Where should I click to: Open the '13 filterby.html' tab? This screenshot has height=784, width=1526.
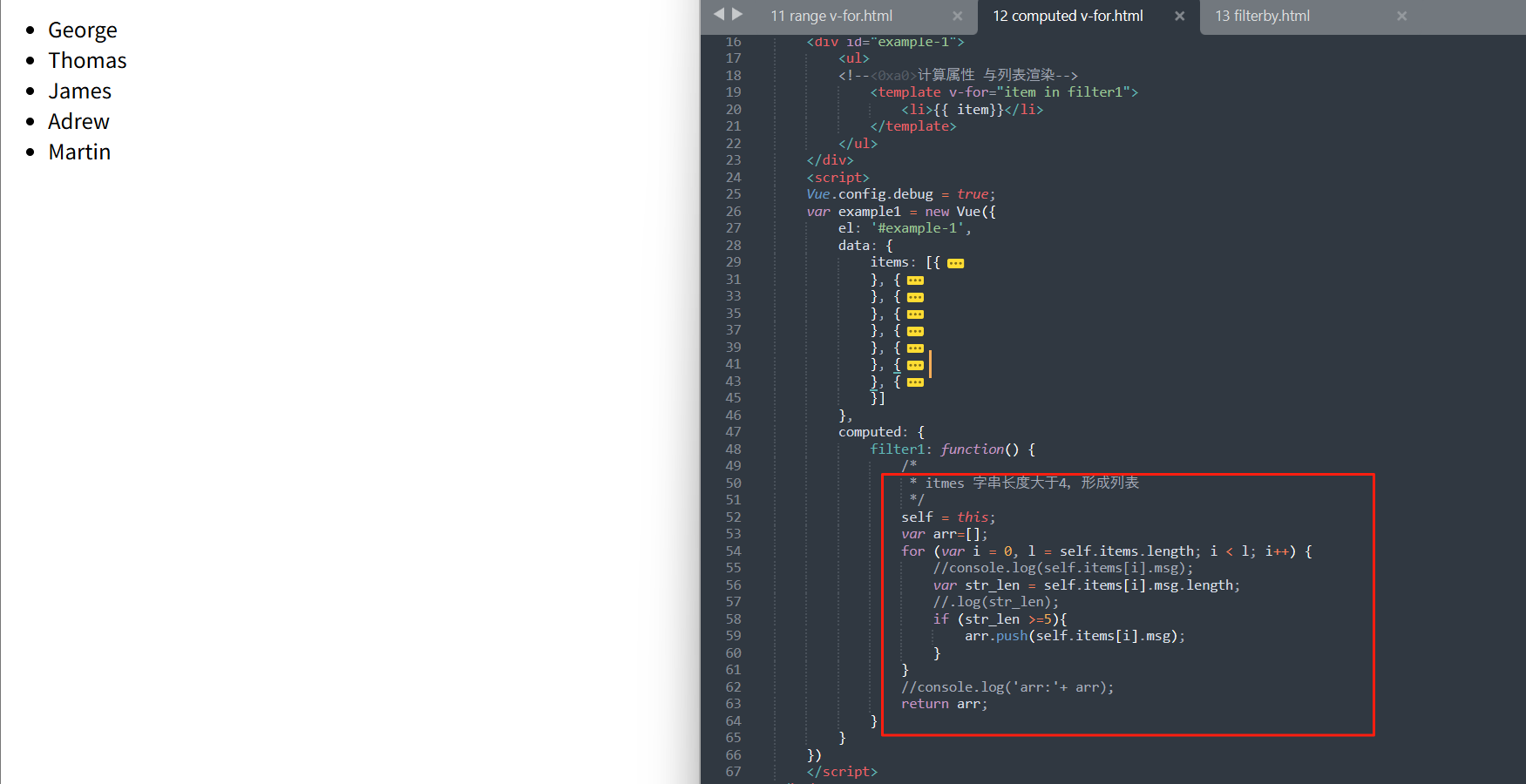point(1262,16)
